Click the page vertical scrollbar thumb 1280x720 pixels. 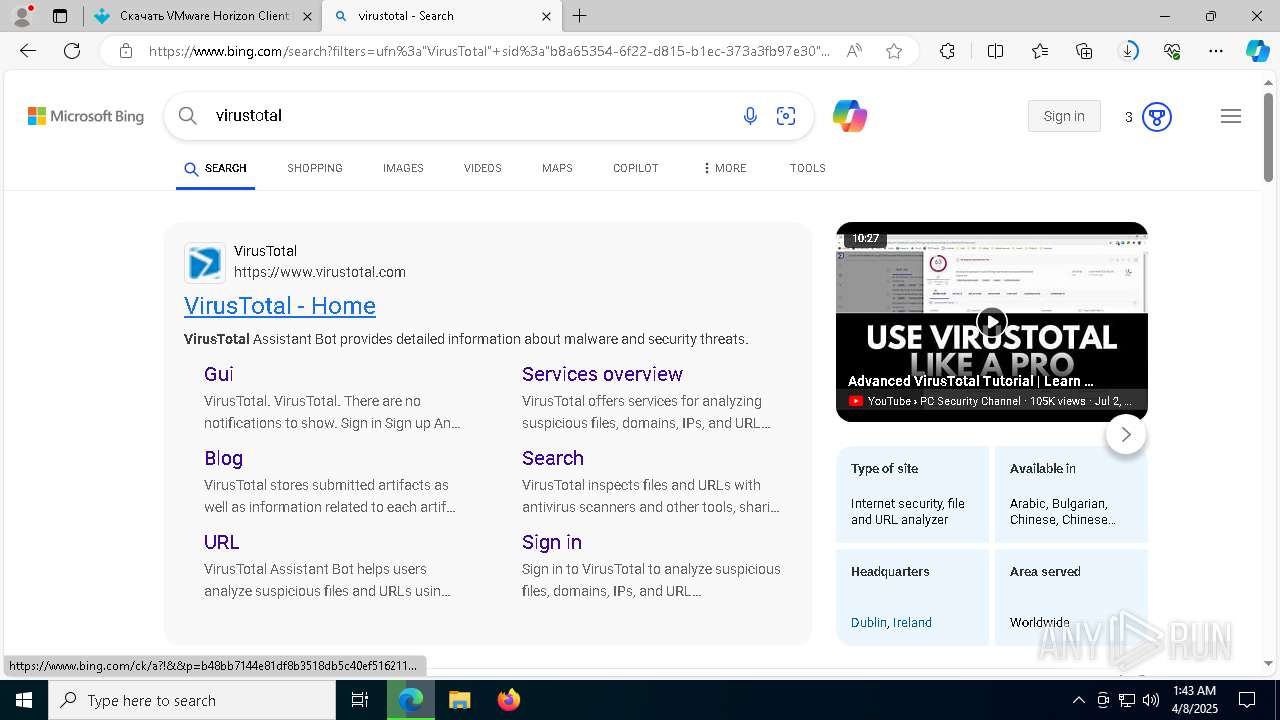pos(1268,137)
